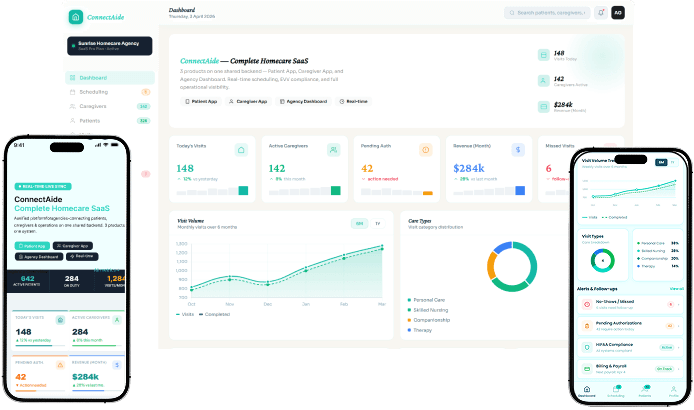Click Patients badge count in desktop sidebar

pos(143,120)
